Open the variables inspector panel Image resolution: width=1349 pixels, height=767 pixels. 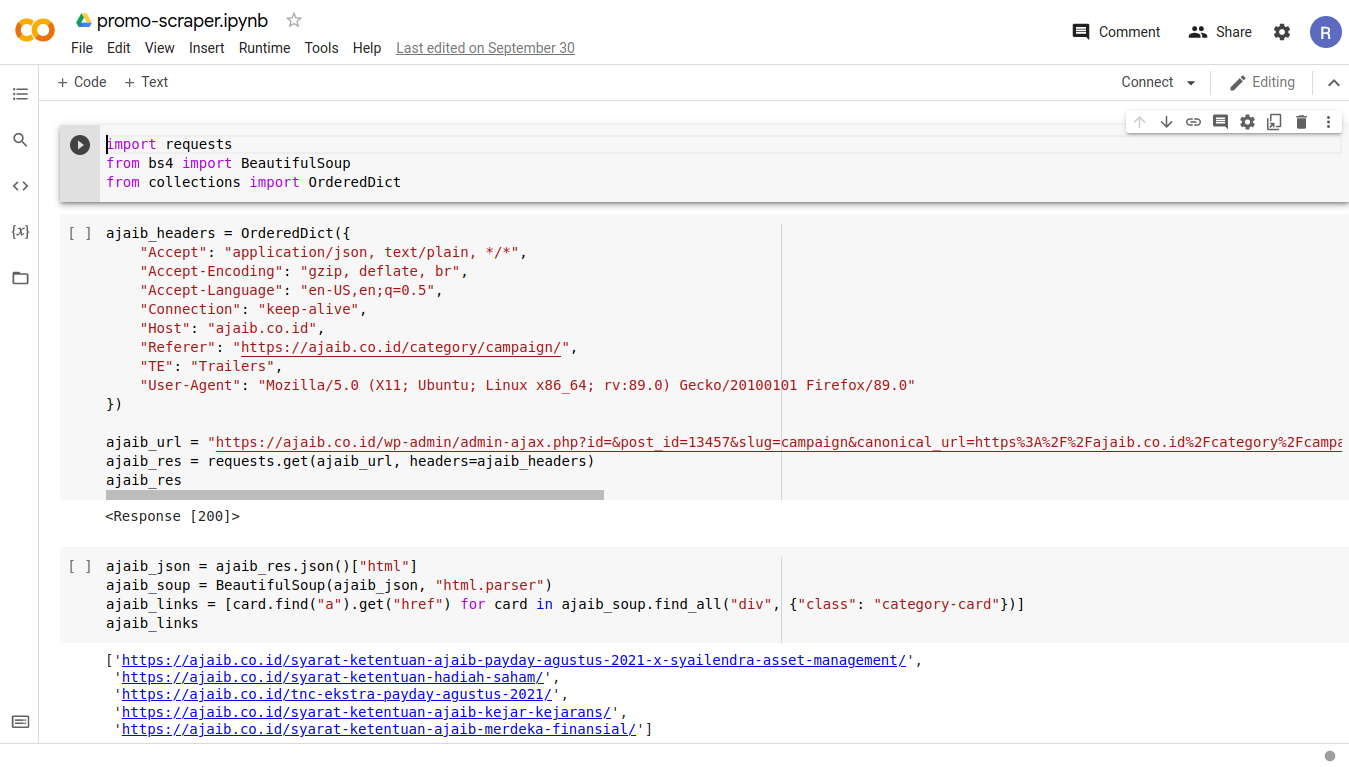(20, 232)
